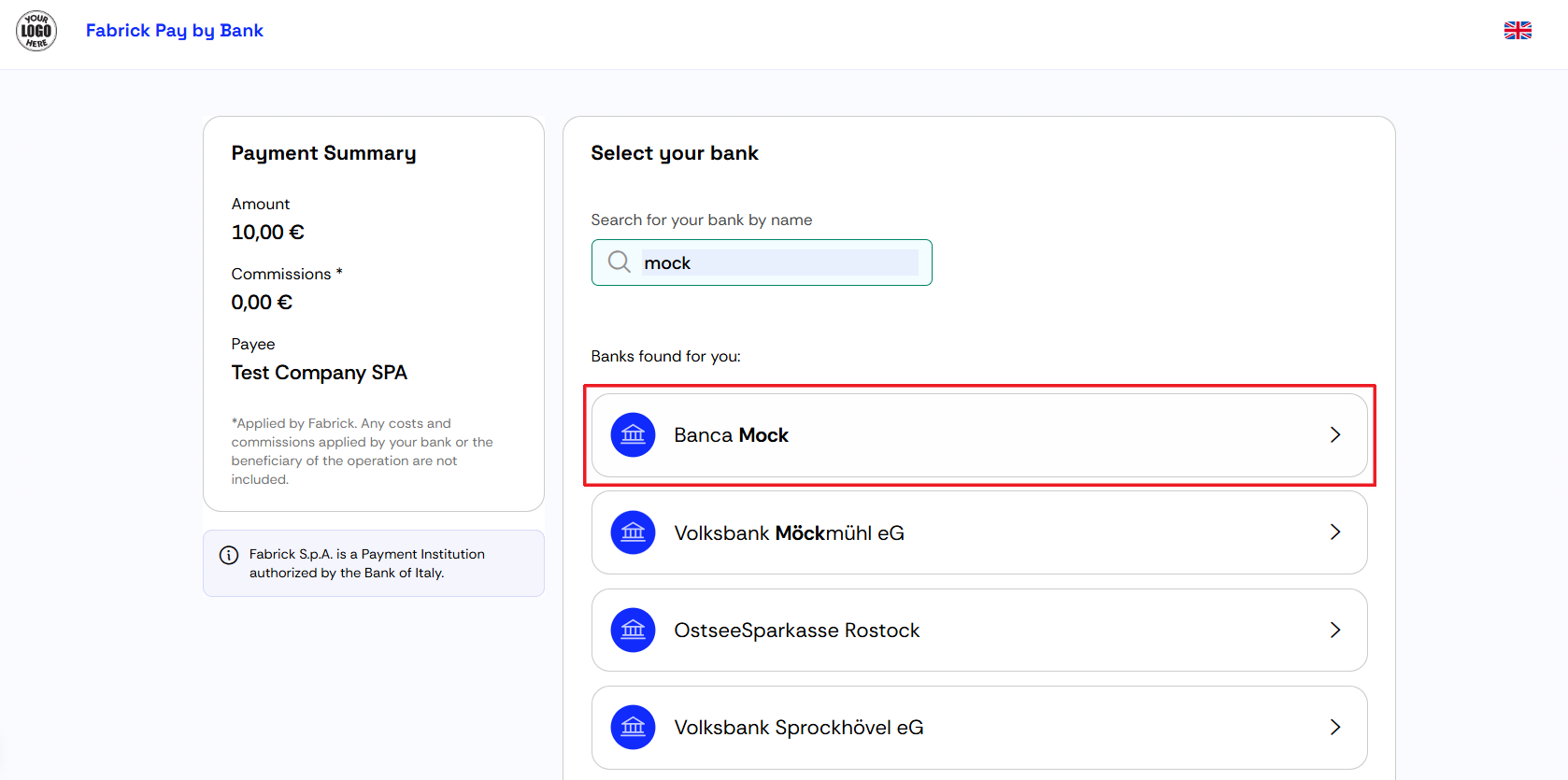Open Banca Mock via its chevron

pos(1335,435)
